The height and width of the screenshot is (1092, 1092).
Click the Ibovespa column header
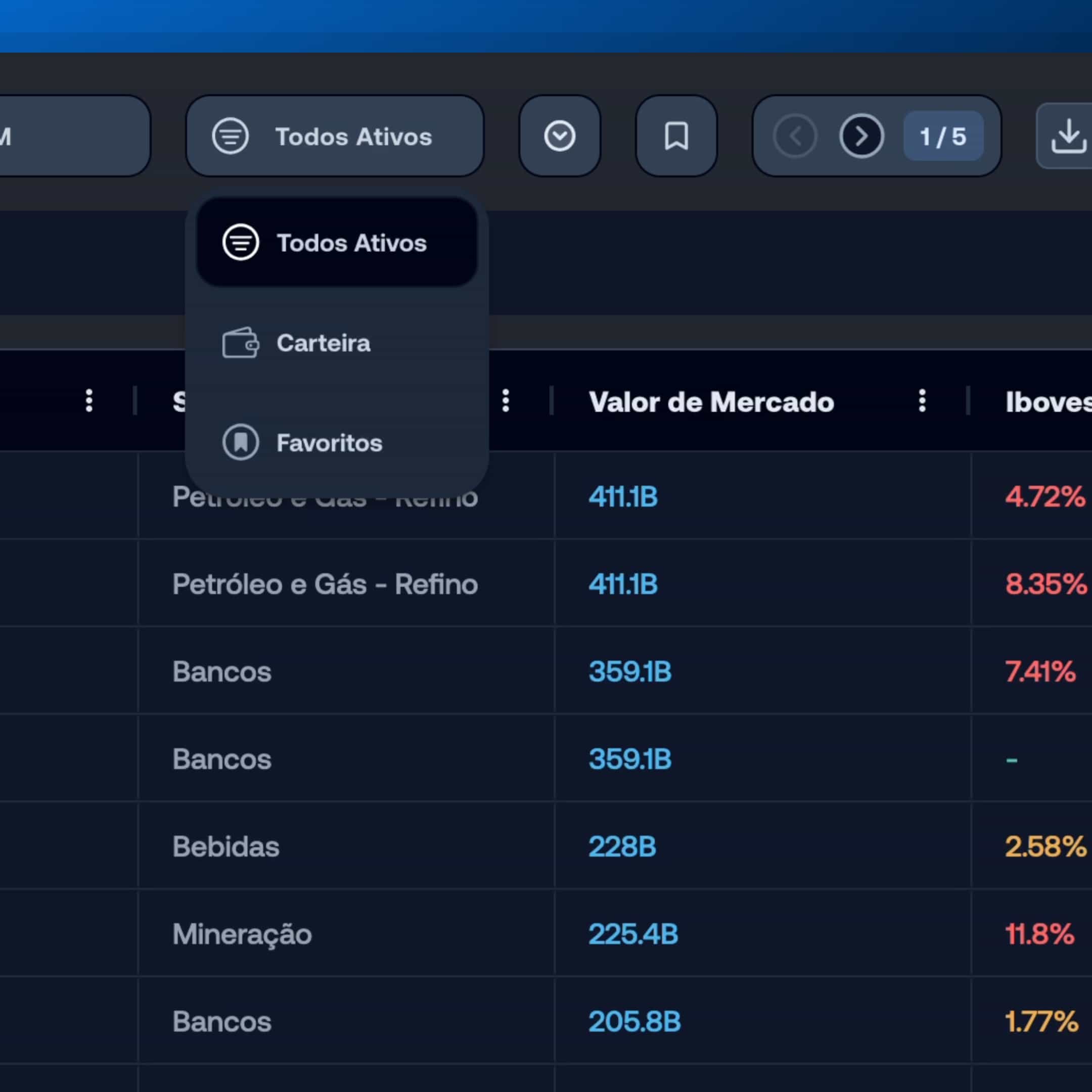[x=1047, y=402]
